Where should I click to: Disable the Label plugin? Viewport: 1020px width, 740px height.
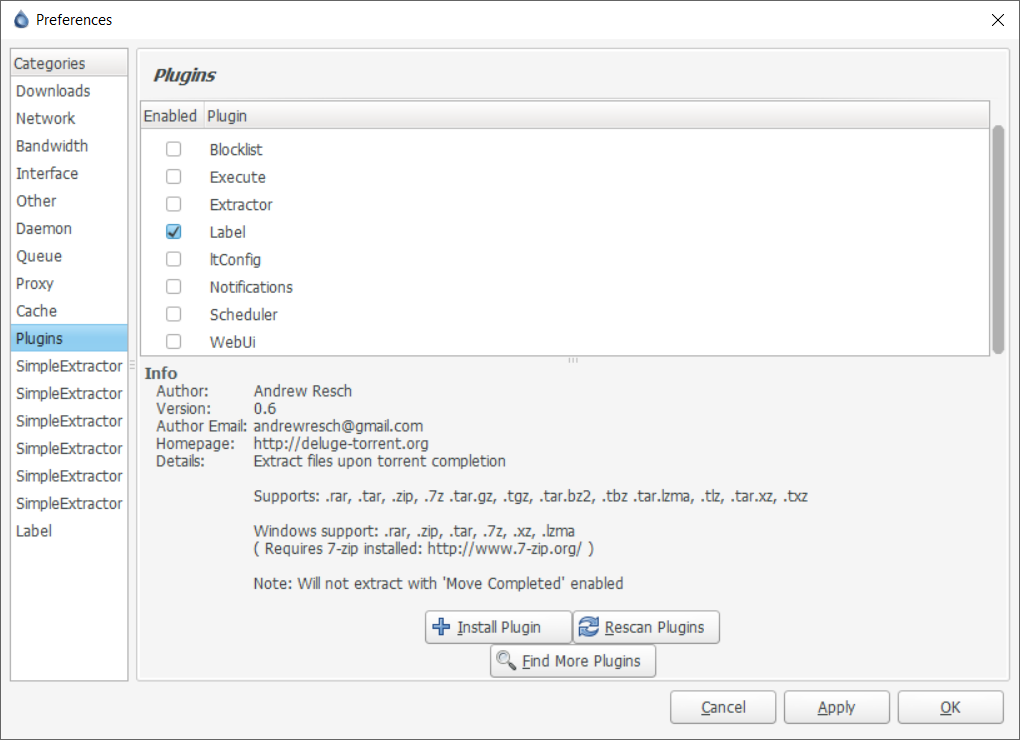tap(173, 231)
